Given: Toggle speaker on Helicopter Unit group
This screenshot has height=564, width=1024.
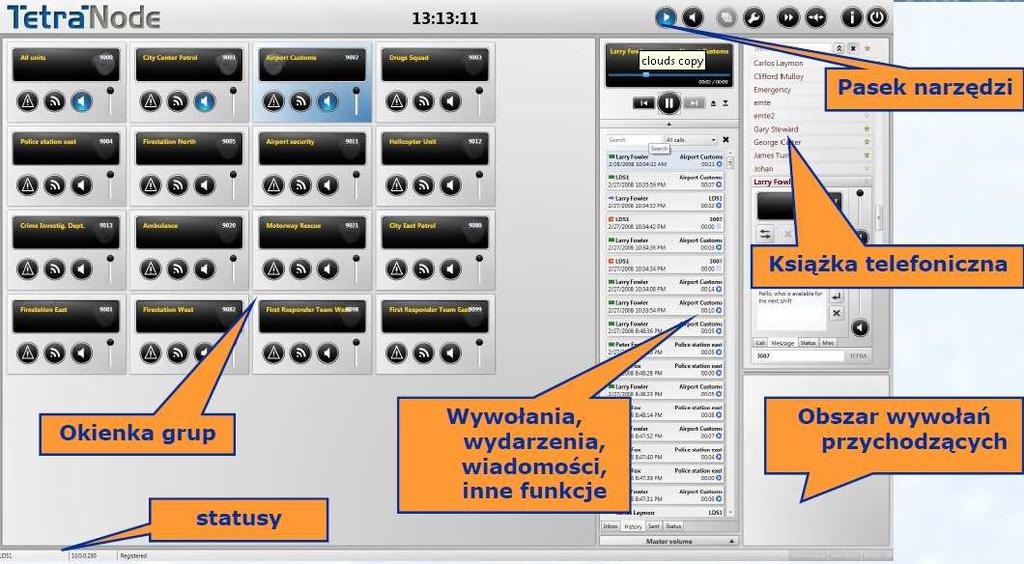Looking at the screenshot, I should point(451,185).
